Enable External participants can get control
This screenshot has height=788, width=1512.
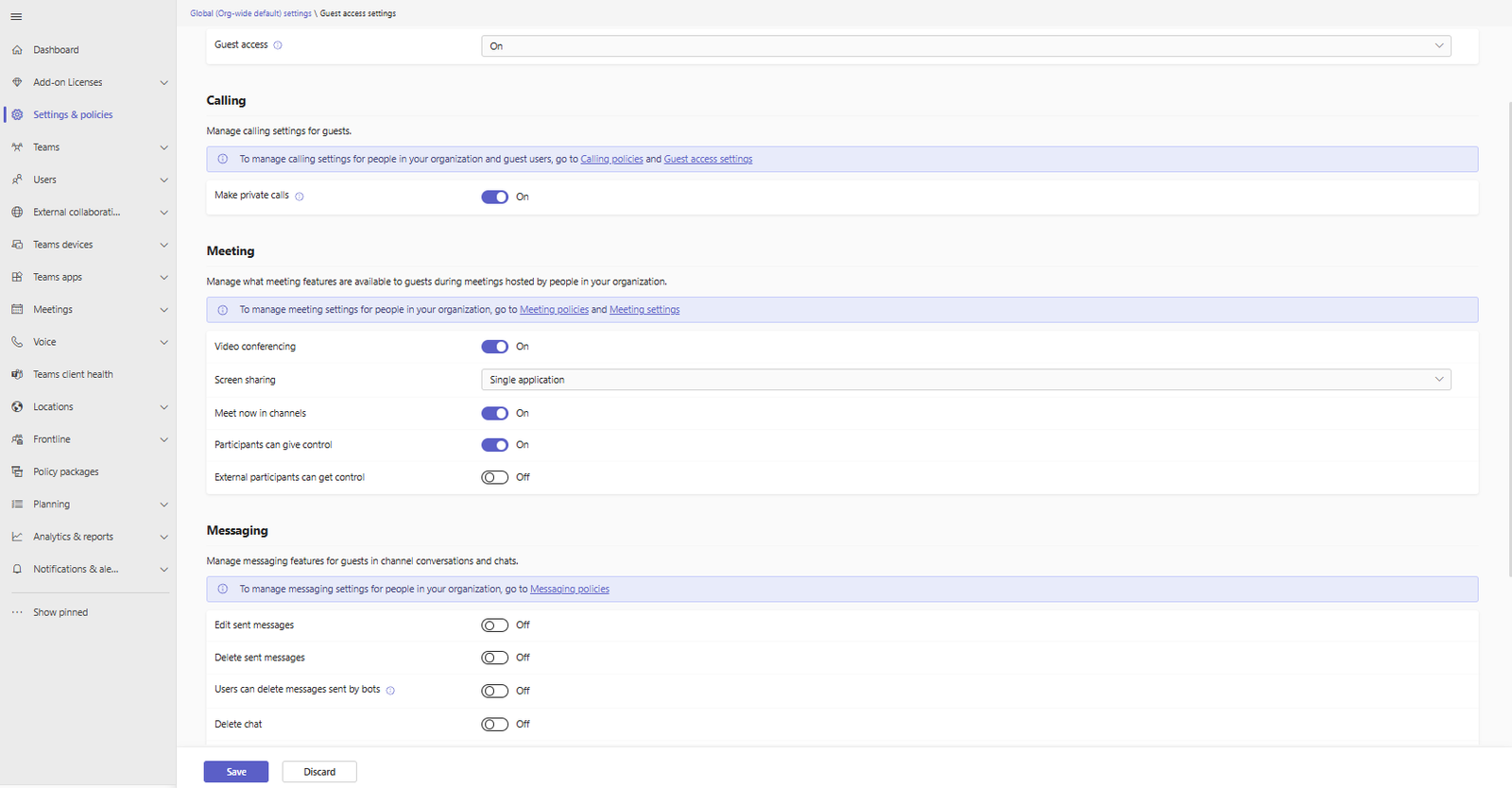click(495, 477)
